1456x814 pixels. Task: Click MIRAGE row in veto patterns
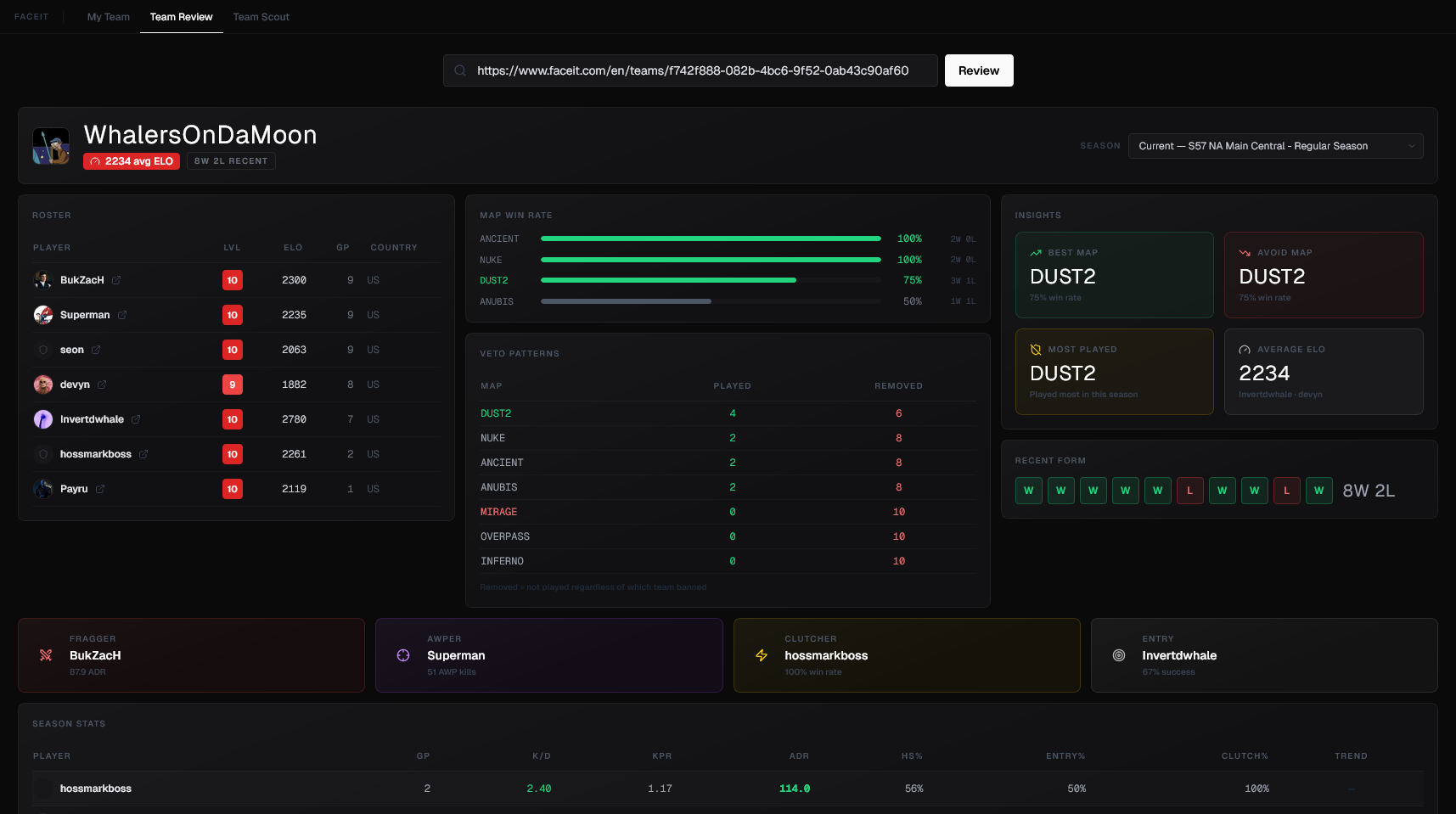point(728,512)
